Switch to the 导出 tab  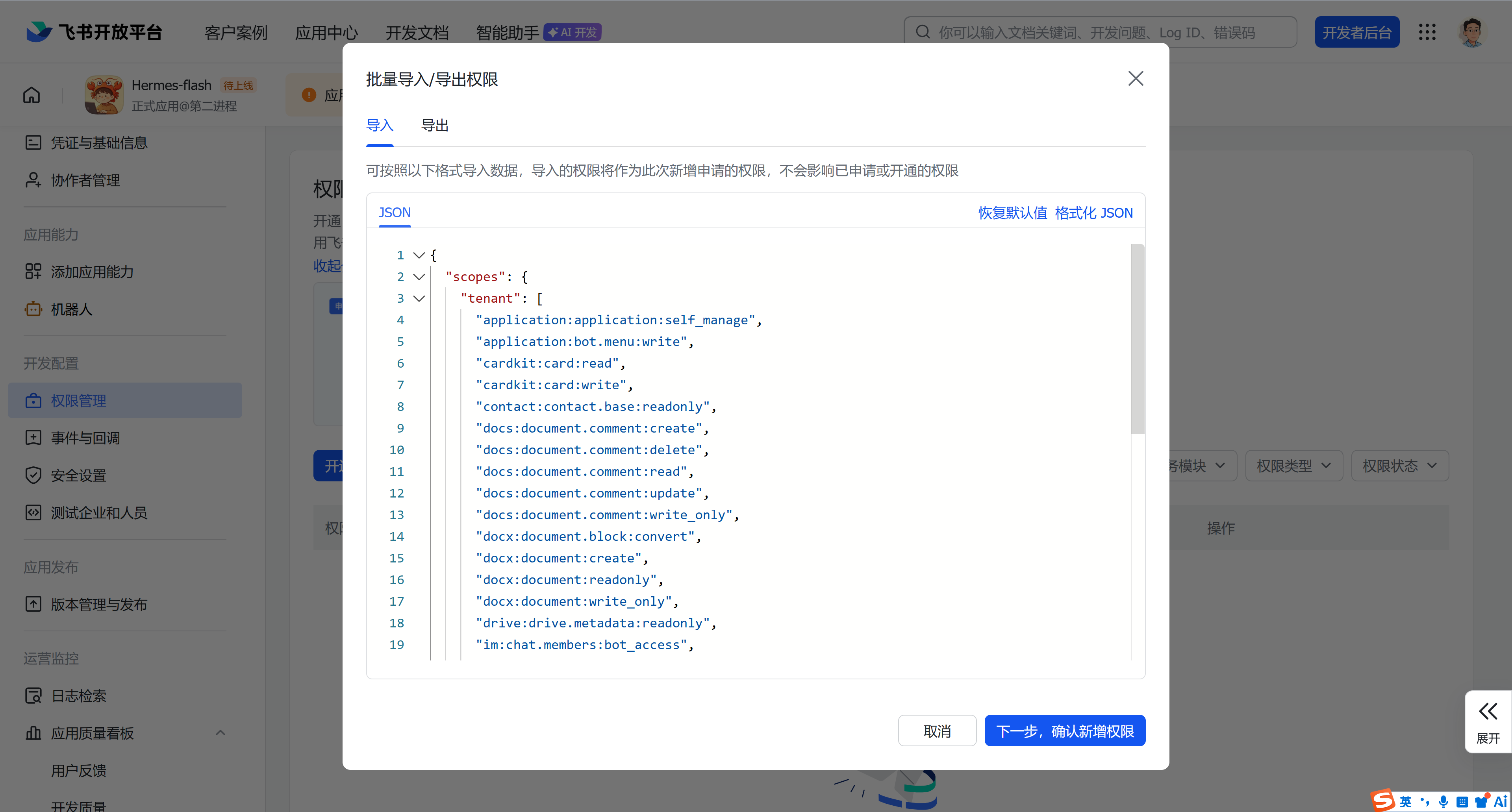click(435, 126)
